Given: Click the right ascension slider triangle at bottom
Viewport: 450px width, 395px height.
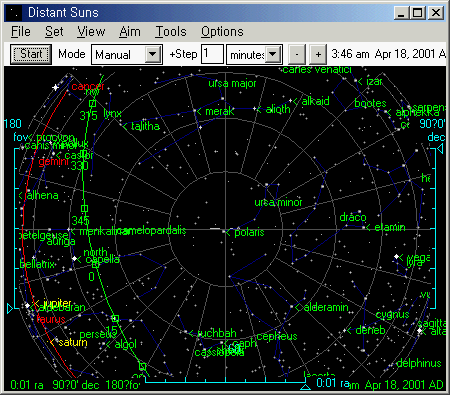Looking at the screenshot, I should (305, 387).
